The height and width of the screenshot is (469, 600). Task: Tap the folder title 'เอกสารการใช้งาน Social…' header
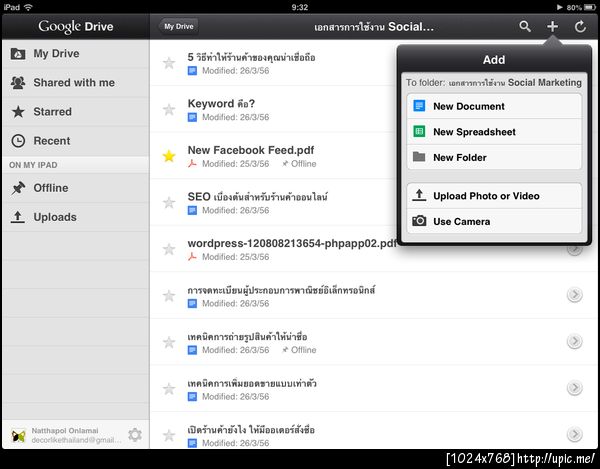coord(374,27)
